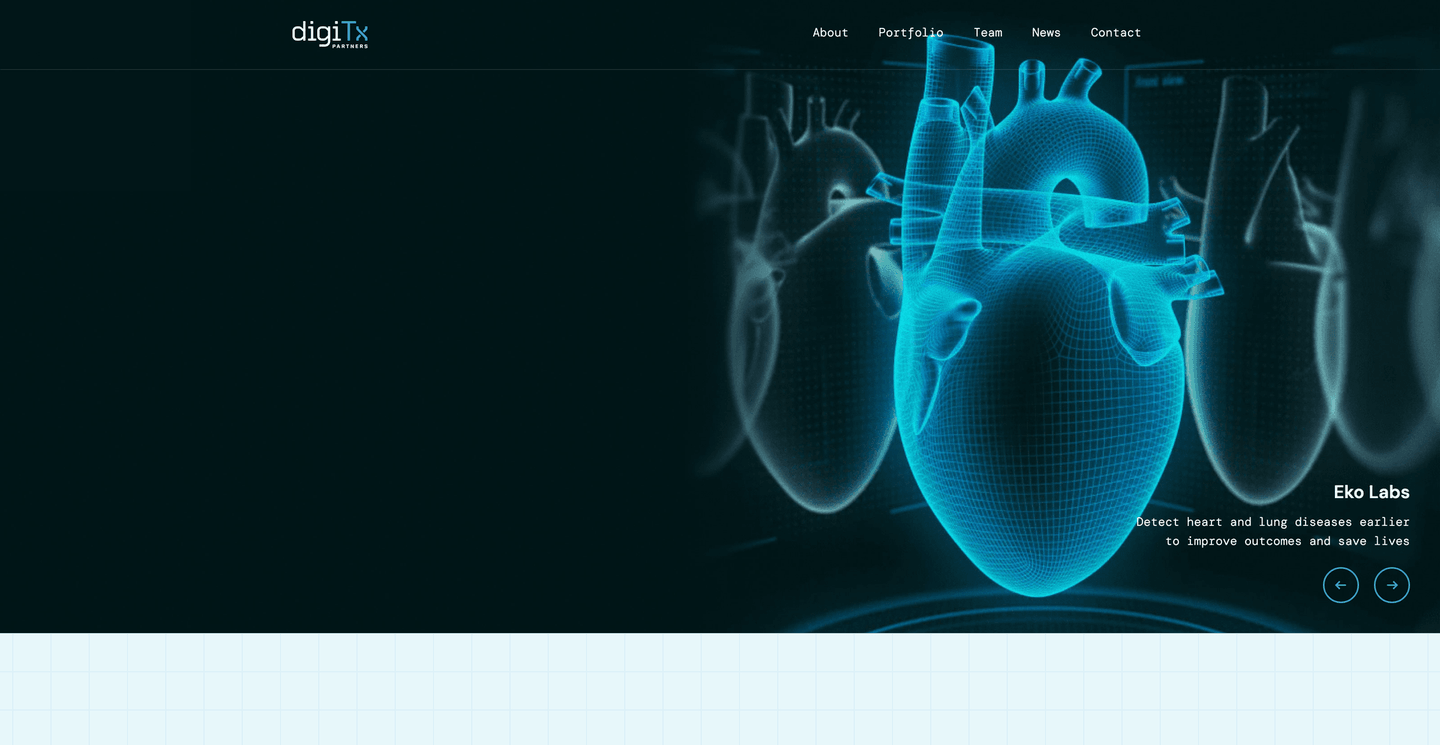Click the digiTx Partners logo
The image size is (1440, 745).
[x=330, y=34]
